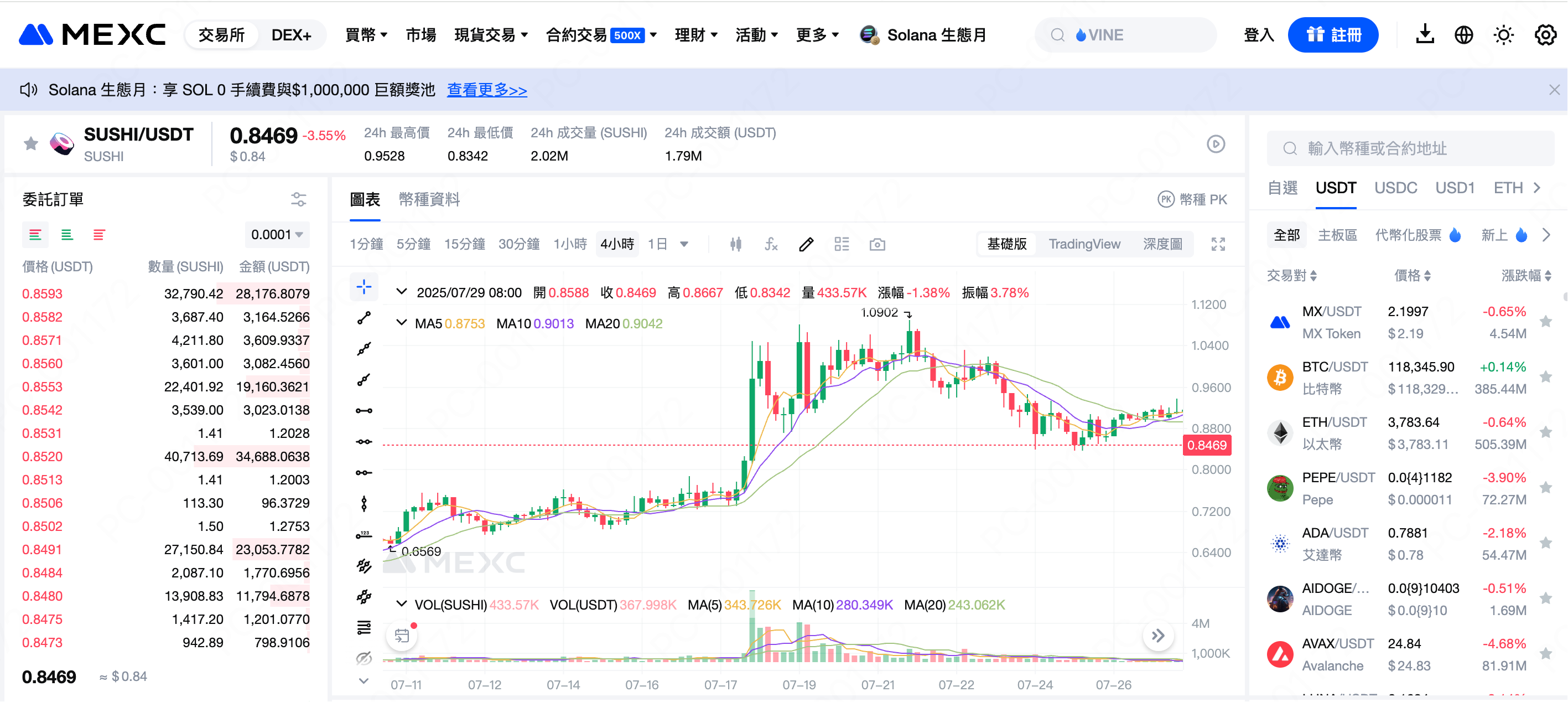
Task: Show sell orders only (red view)
Action: 98,235
